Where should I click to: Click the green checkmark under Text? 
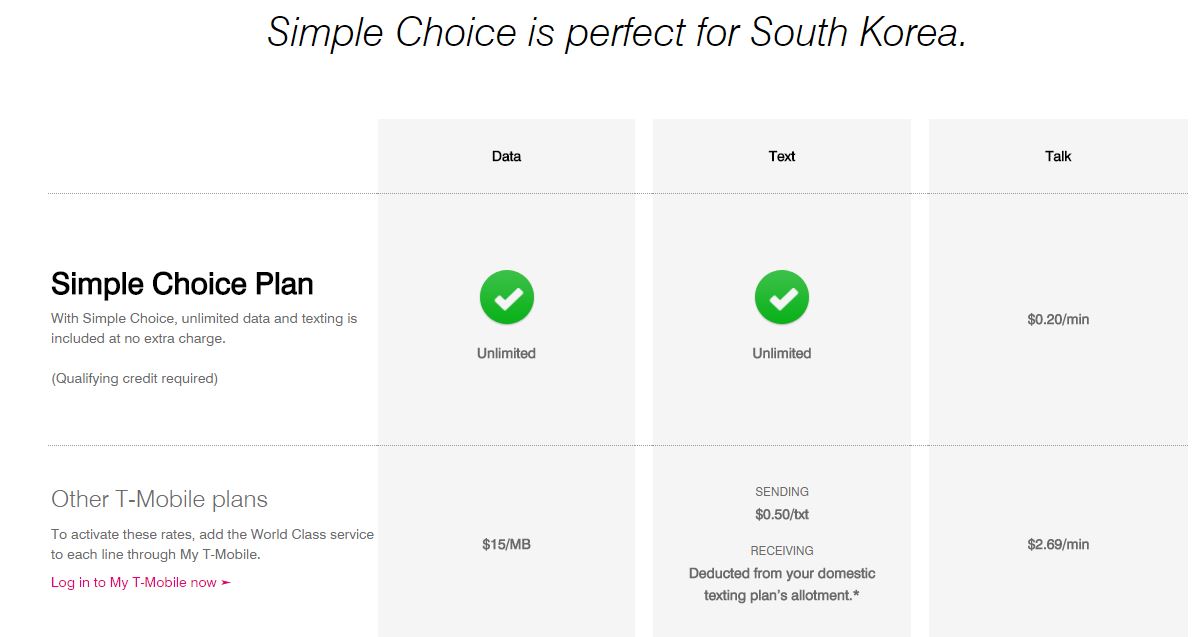click(782, 297)
